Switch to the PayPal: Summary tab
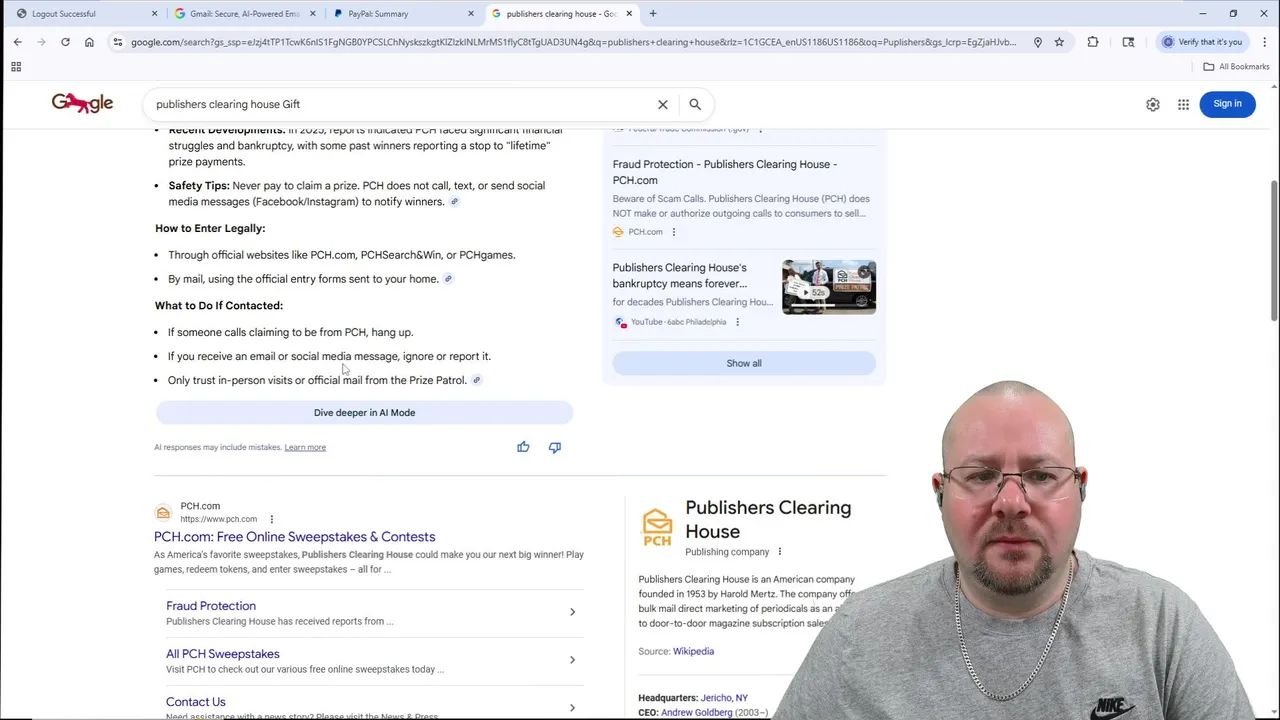Screen dimensions: 1280x720 tap(402, 14)
